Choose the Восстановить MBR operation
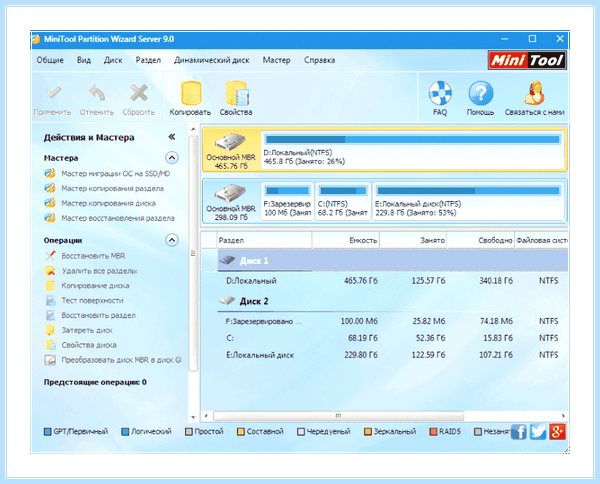The height and width of the screenshot is (484, 600). tap(93, 256)
